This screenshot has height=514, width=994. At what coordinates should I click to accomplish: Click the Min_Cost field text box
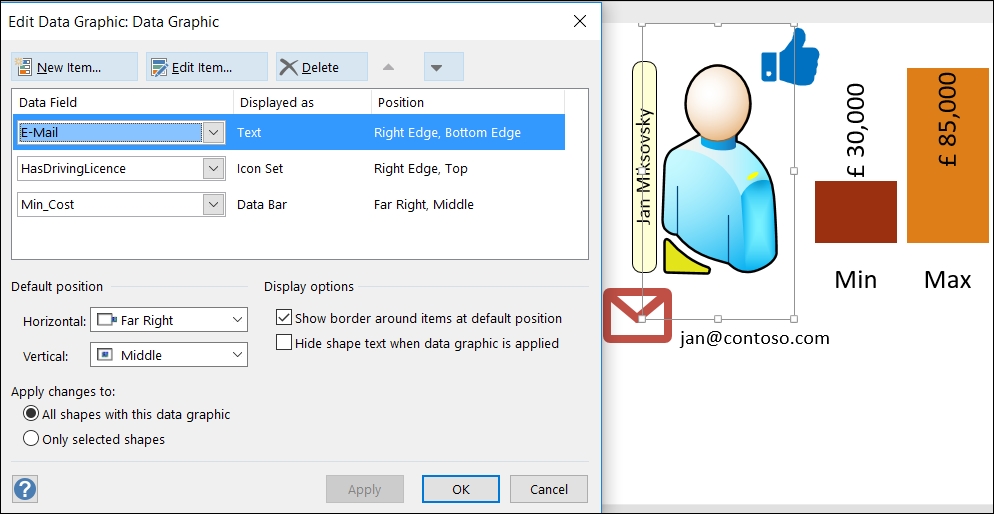click(110, 205)
